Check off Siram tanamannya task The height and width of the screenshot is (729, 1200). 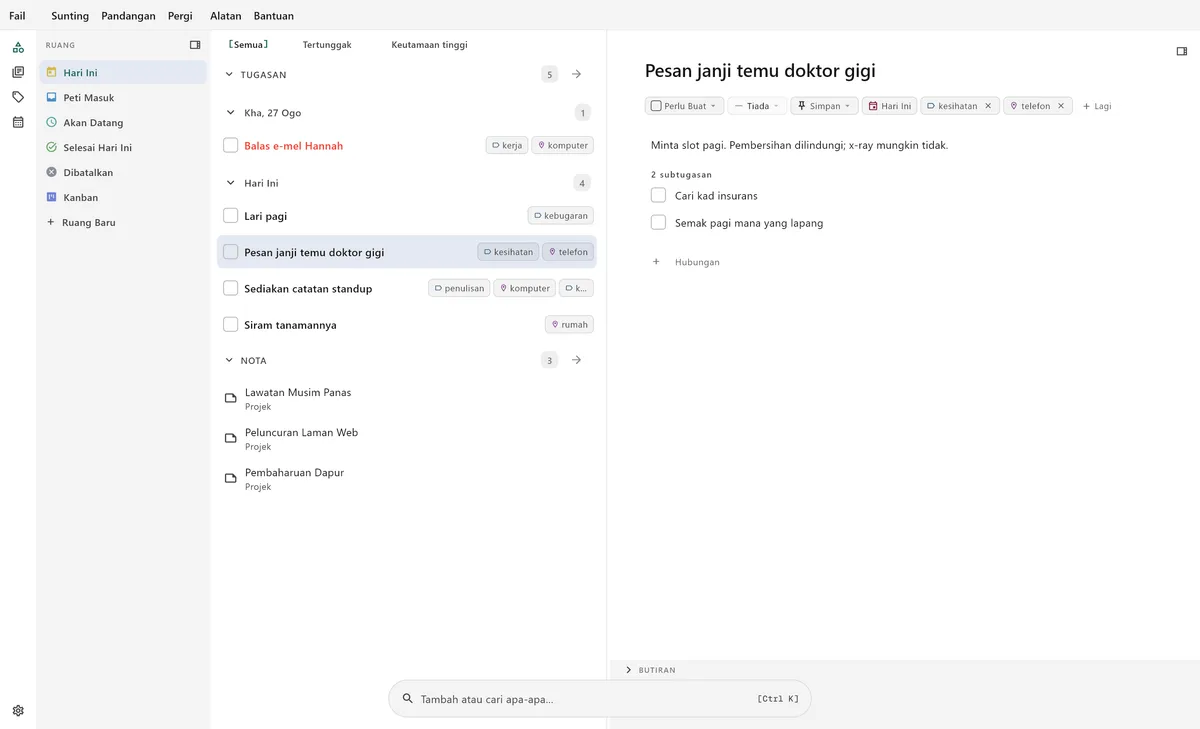coord(231,324)
